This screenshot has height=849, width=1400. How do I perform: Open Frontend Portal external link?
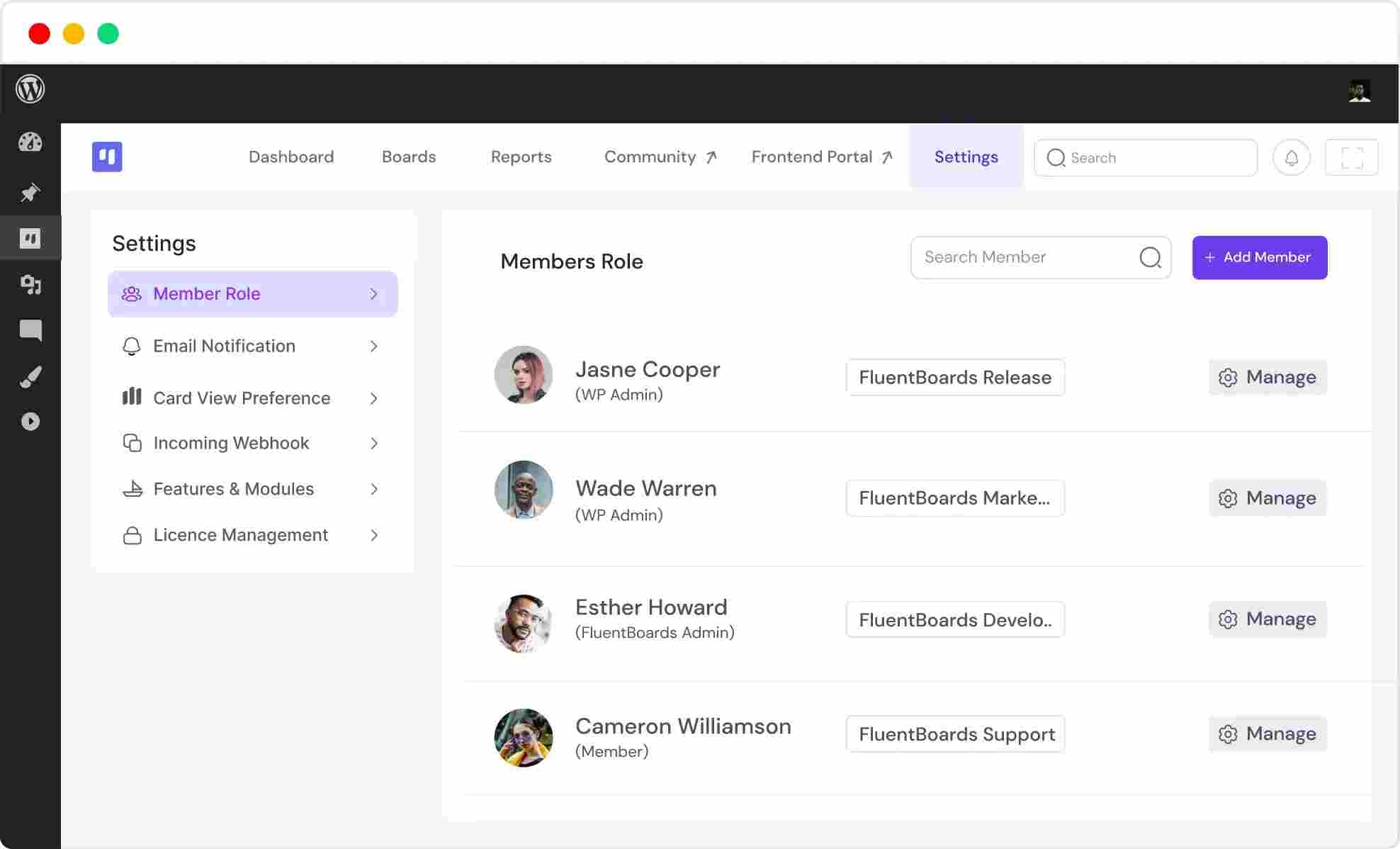point(822,157)
